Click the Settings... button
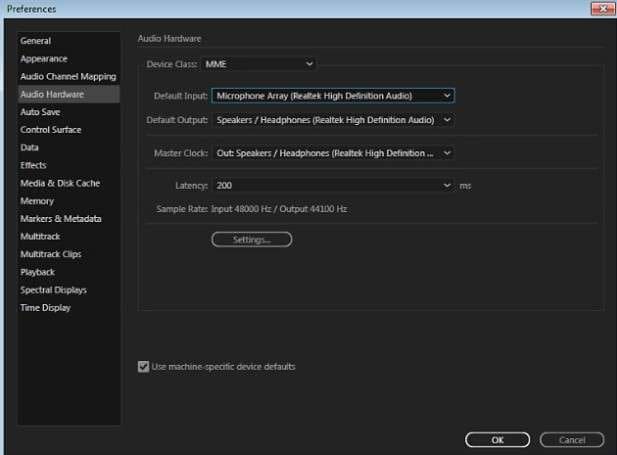This screenshot has width=617, height=455. point(252,239)
